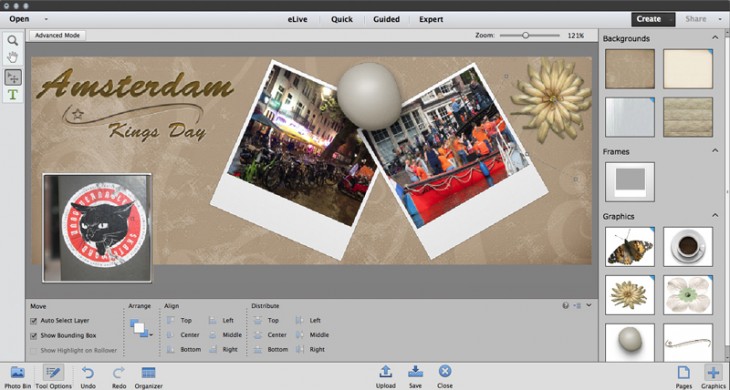The height and width of the screenshot is (390, 730).
Task: Select the black cat sticker photo
Action: 97,228
